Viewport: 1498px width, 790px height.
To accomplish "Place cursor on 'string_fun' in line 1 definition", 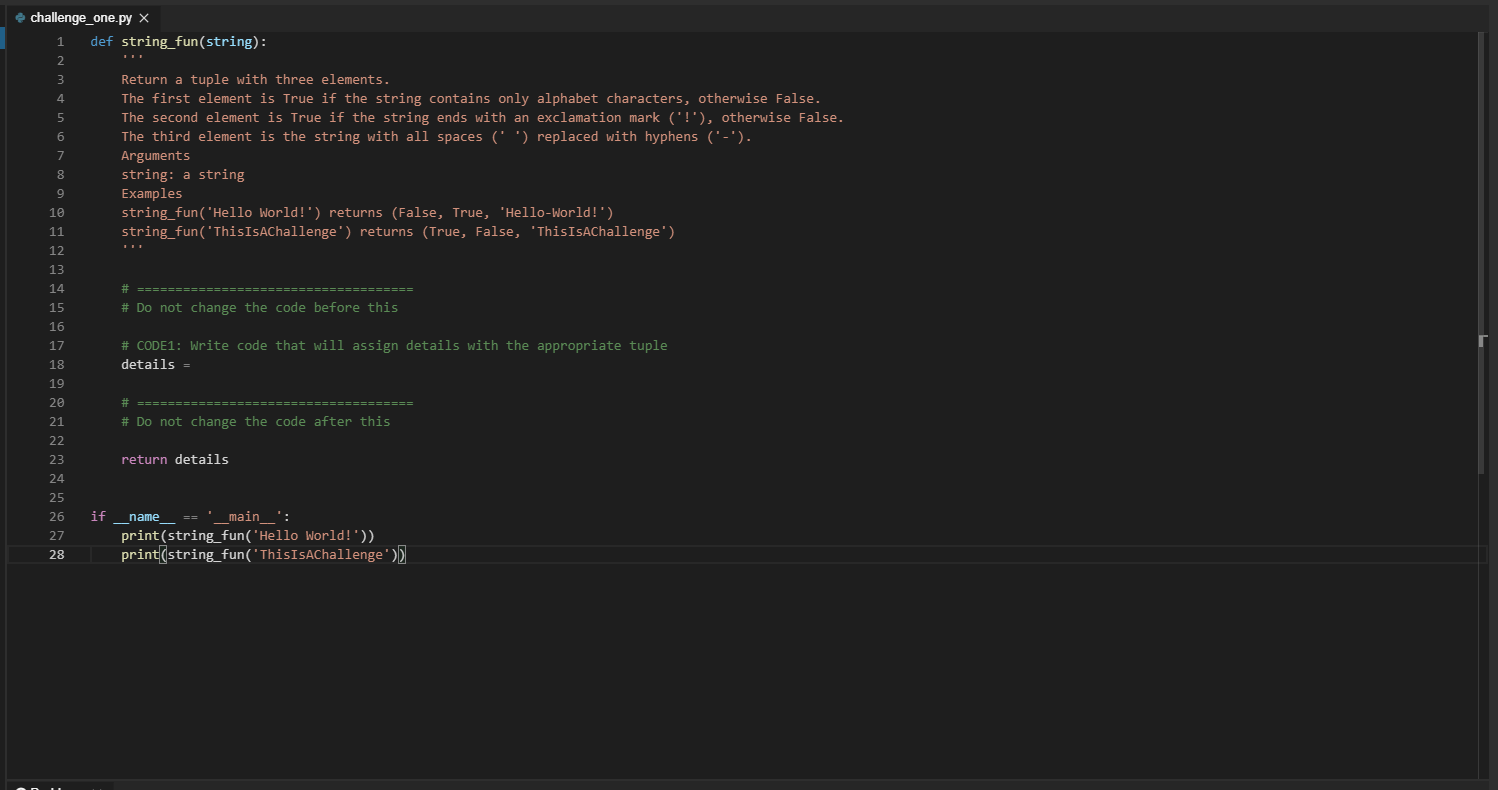I will tap(160, 42).
